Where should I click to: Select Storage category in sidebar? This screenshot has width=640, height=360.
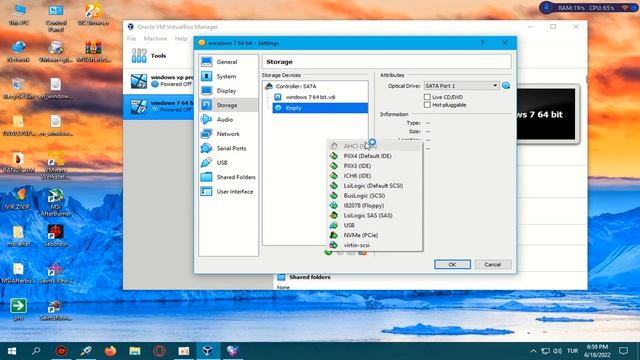pos(228,105)
